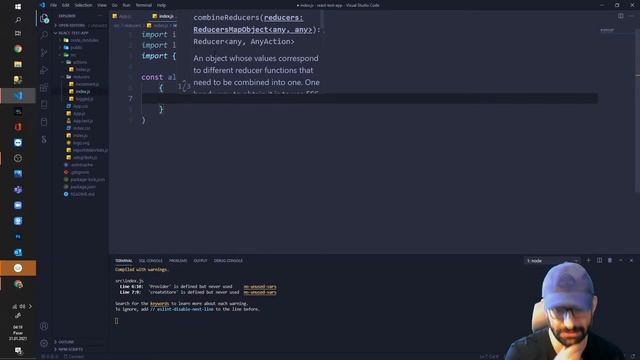Open the Explorer view in activity bar
Viewport: 640px width, 360px height.
(x=44, y=18)
